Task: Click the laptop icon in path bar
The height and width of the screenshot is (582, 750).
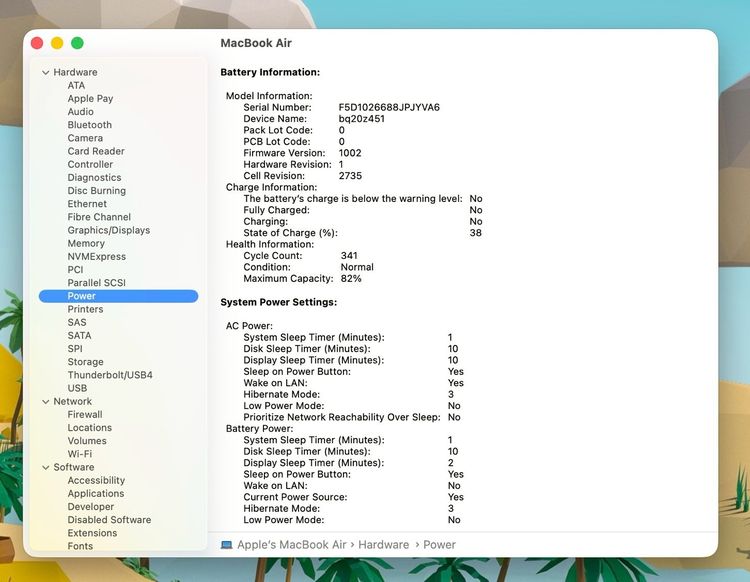Action: (227, 545)
